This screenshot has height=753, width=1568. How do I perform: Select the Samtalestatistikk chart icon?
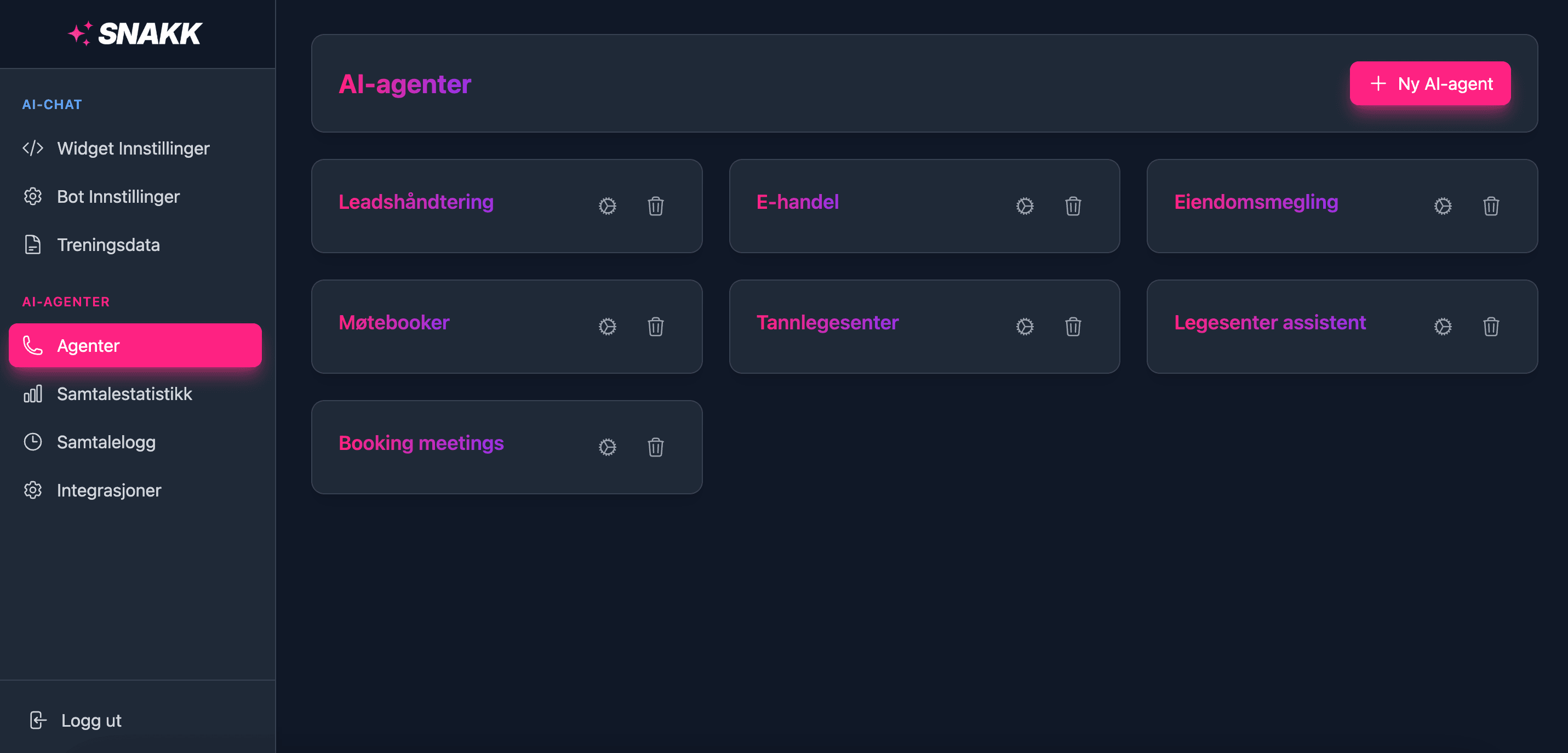click(33, 394)
